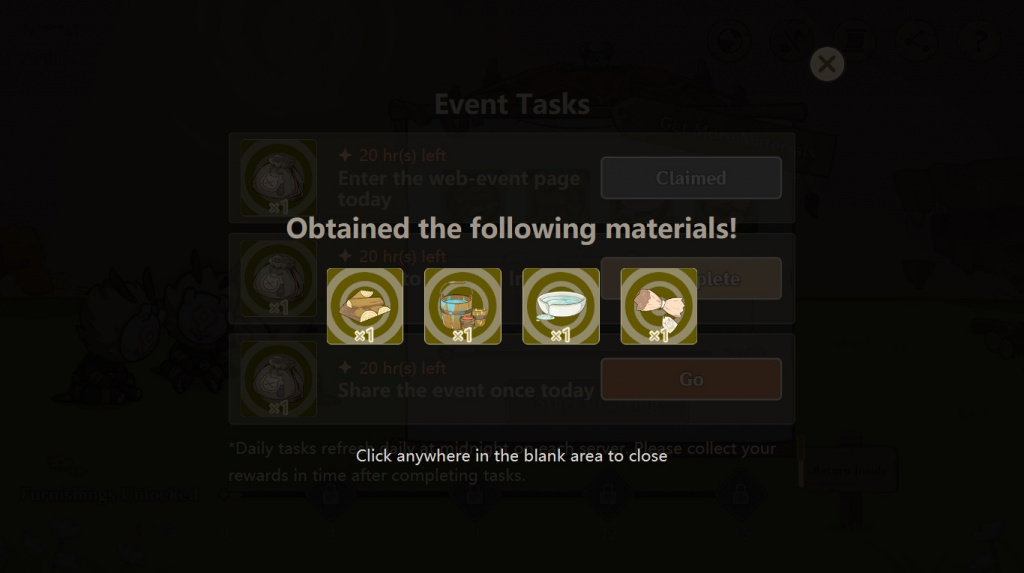Click the globe icon in top bar

click(x=729, y=41)
